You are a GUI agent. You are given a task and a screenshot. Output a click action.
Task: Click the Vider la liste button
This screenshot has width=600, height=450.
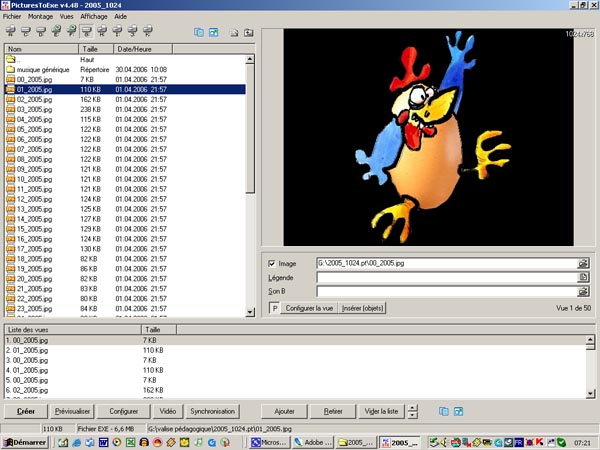[x=381, y=411]
